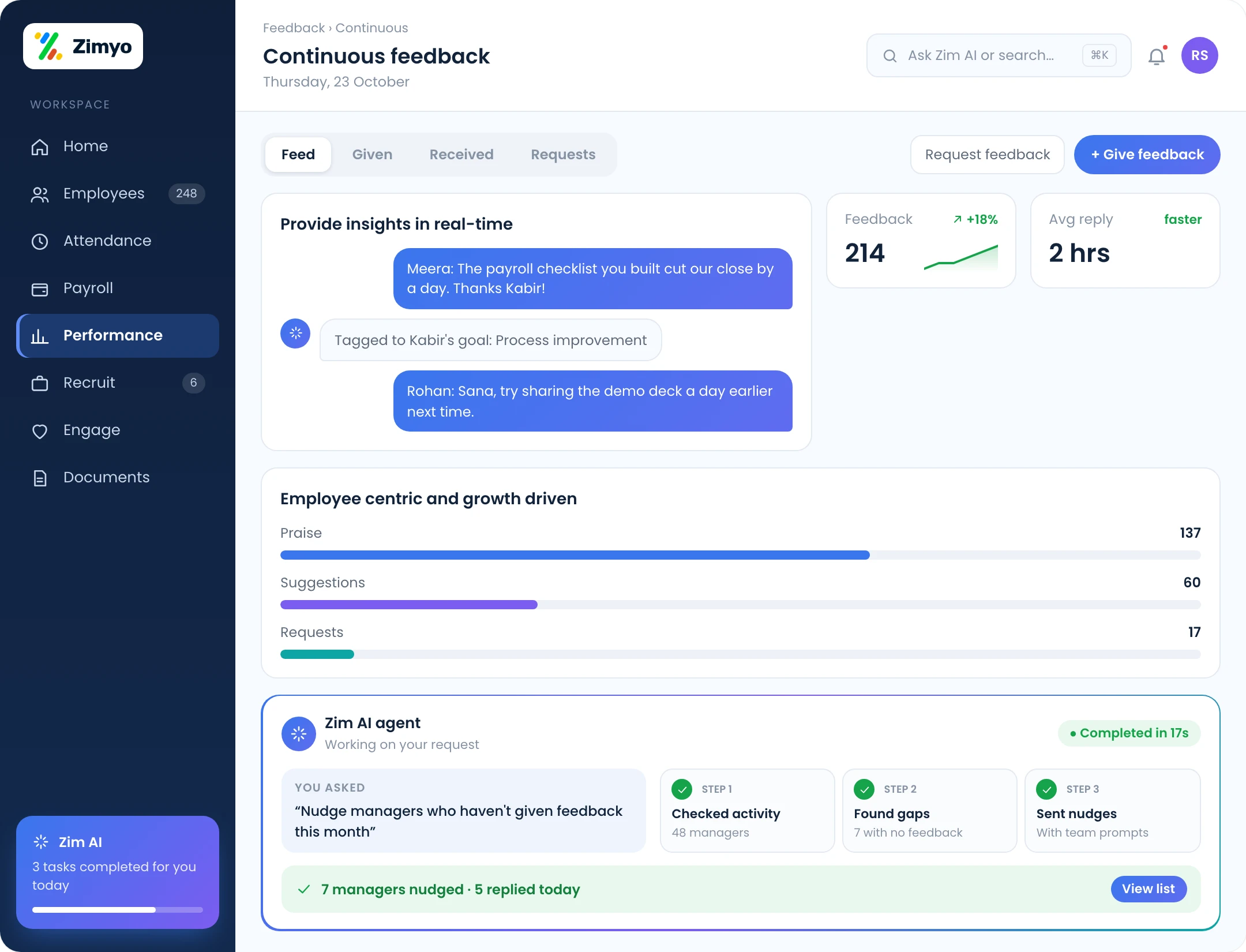Click Meera's payroll checklist message
Image resolution: width=1246 pixels, height=952 pixels.
[593, 279]
